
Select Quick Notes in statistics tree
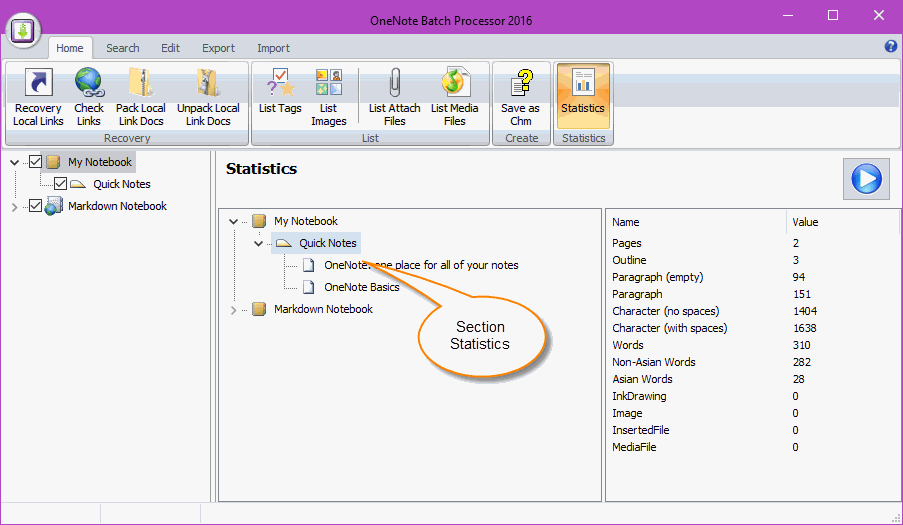point(328,243)
